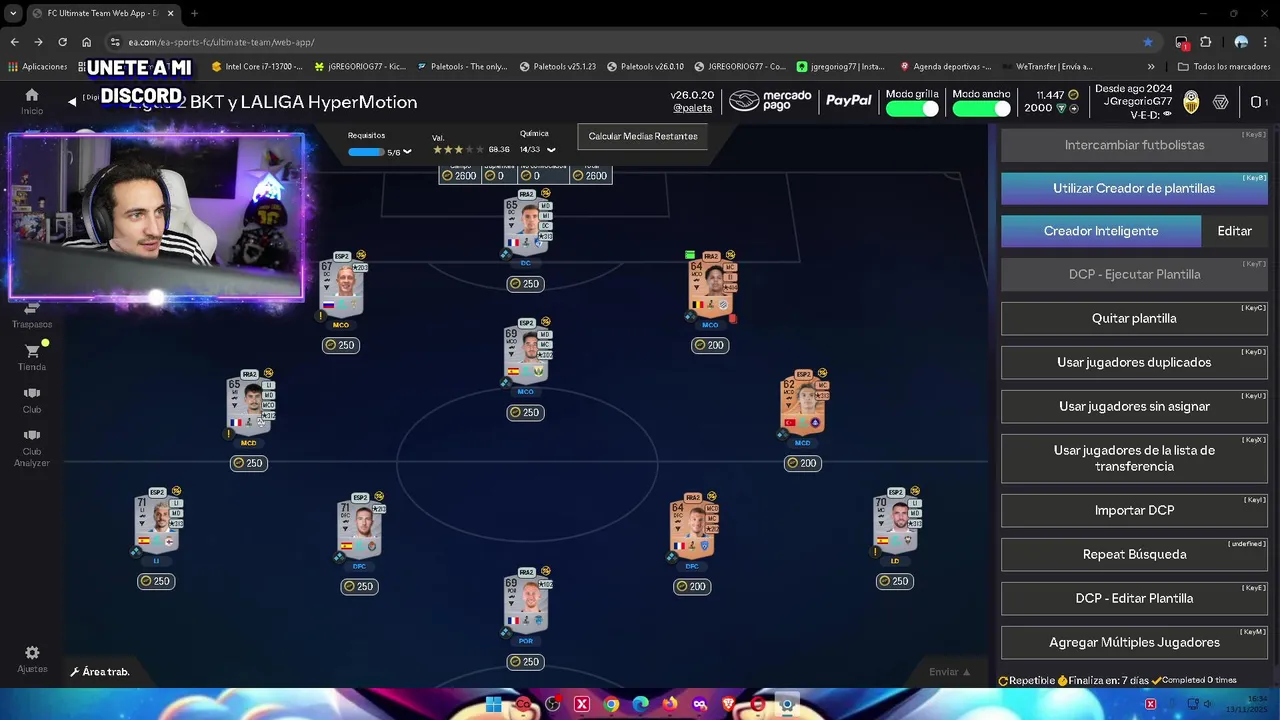Click the @paleta link under the version
Image resolution: width=1280 pixels, height=720 pixels.
tap(692, 107)
